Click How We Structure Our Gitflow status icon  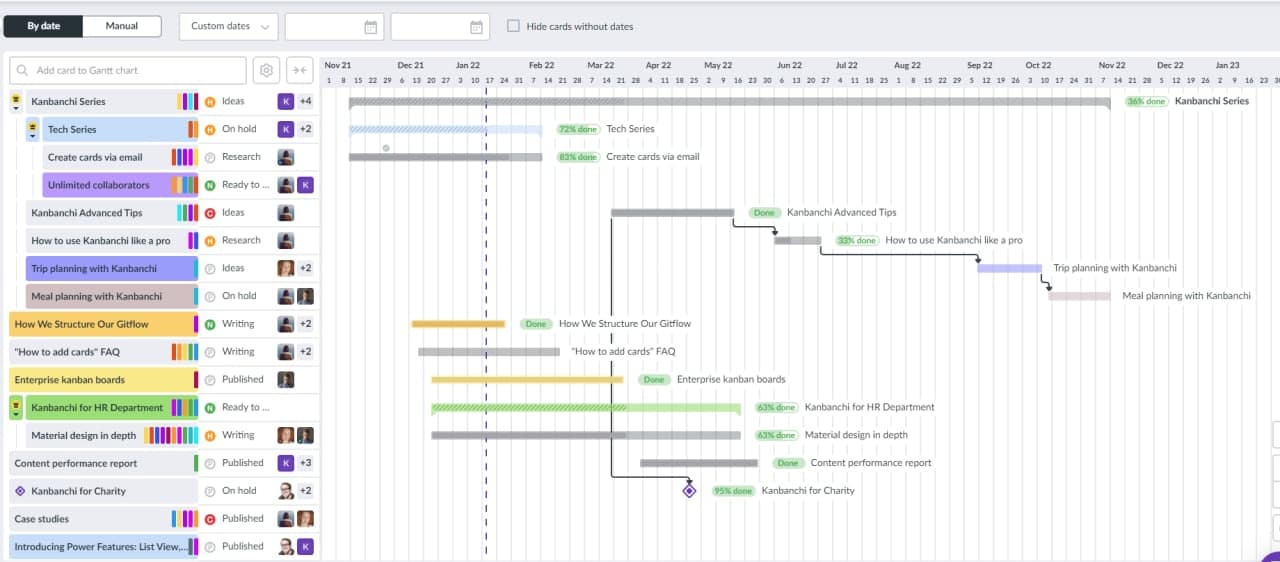(x=210, y=324)
